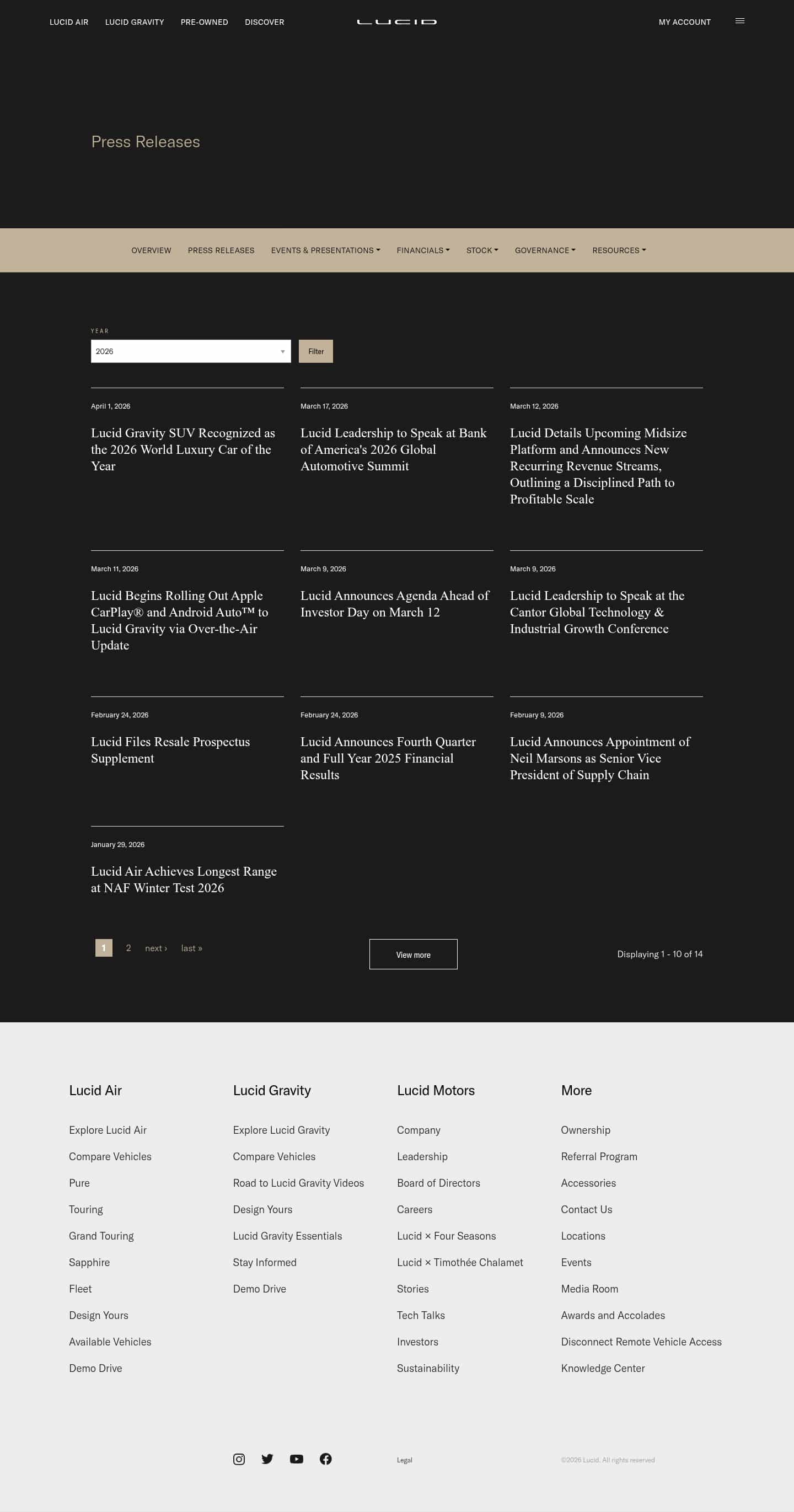Open Lucid's YouTube channel
Viewport: 794px width, 1512px height.
[297, 1459]
